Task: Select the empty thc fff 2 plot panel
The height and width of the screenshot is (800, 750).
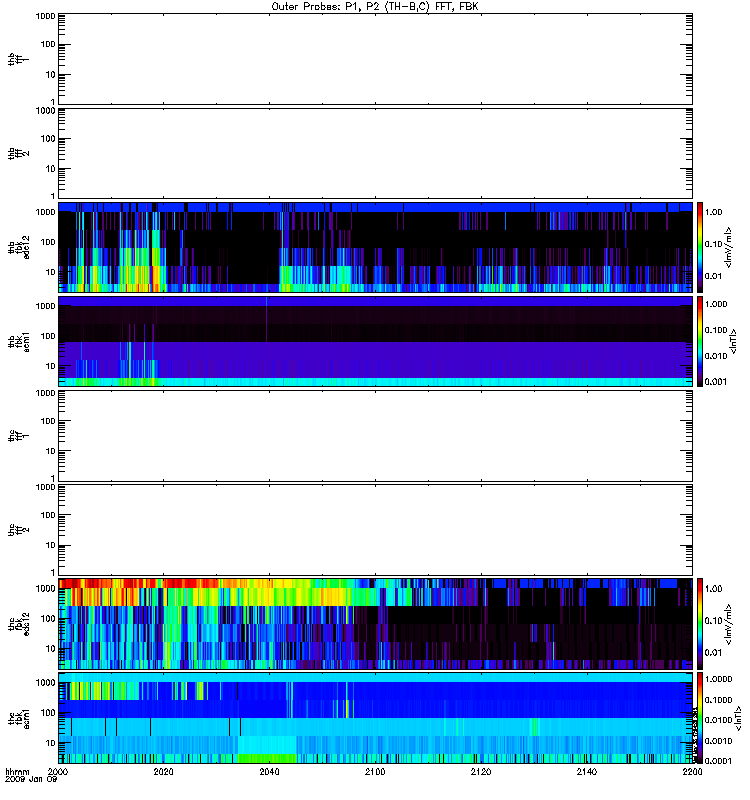Action: (x=375, y=530)
